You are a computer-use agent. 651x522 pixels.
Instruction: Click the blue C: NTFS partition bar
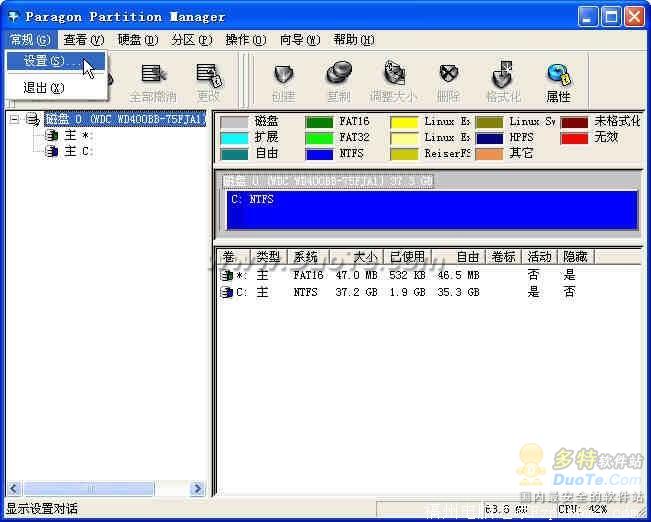click(432, 210)
